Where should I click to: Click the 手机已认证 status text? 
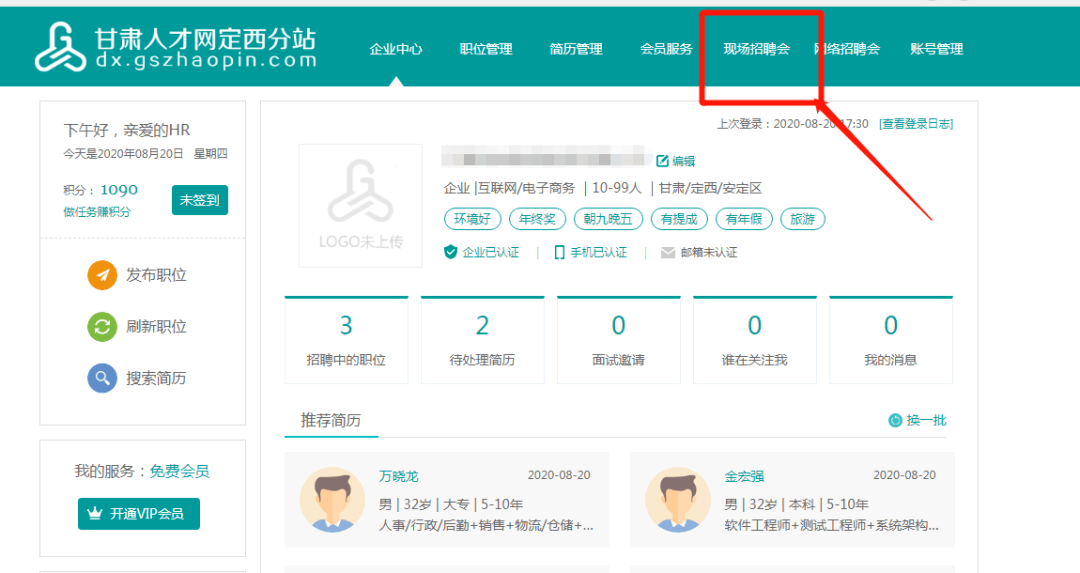tap(599, 252)
